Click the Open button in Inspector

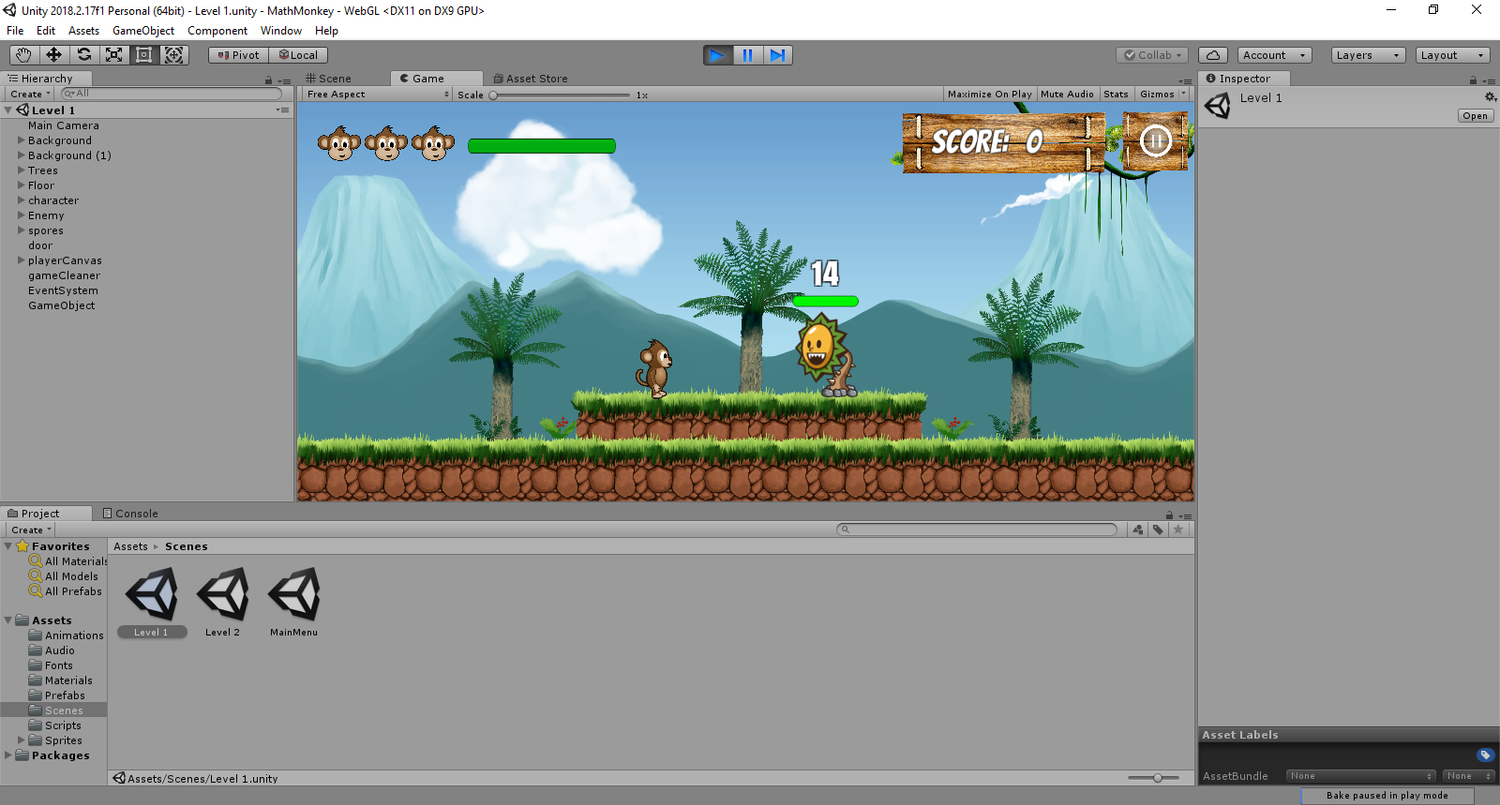(1475, 116)
